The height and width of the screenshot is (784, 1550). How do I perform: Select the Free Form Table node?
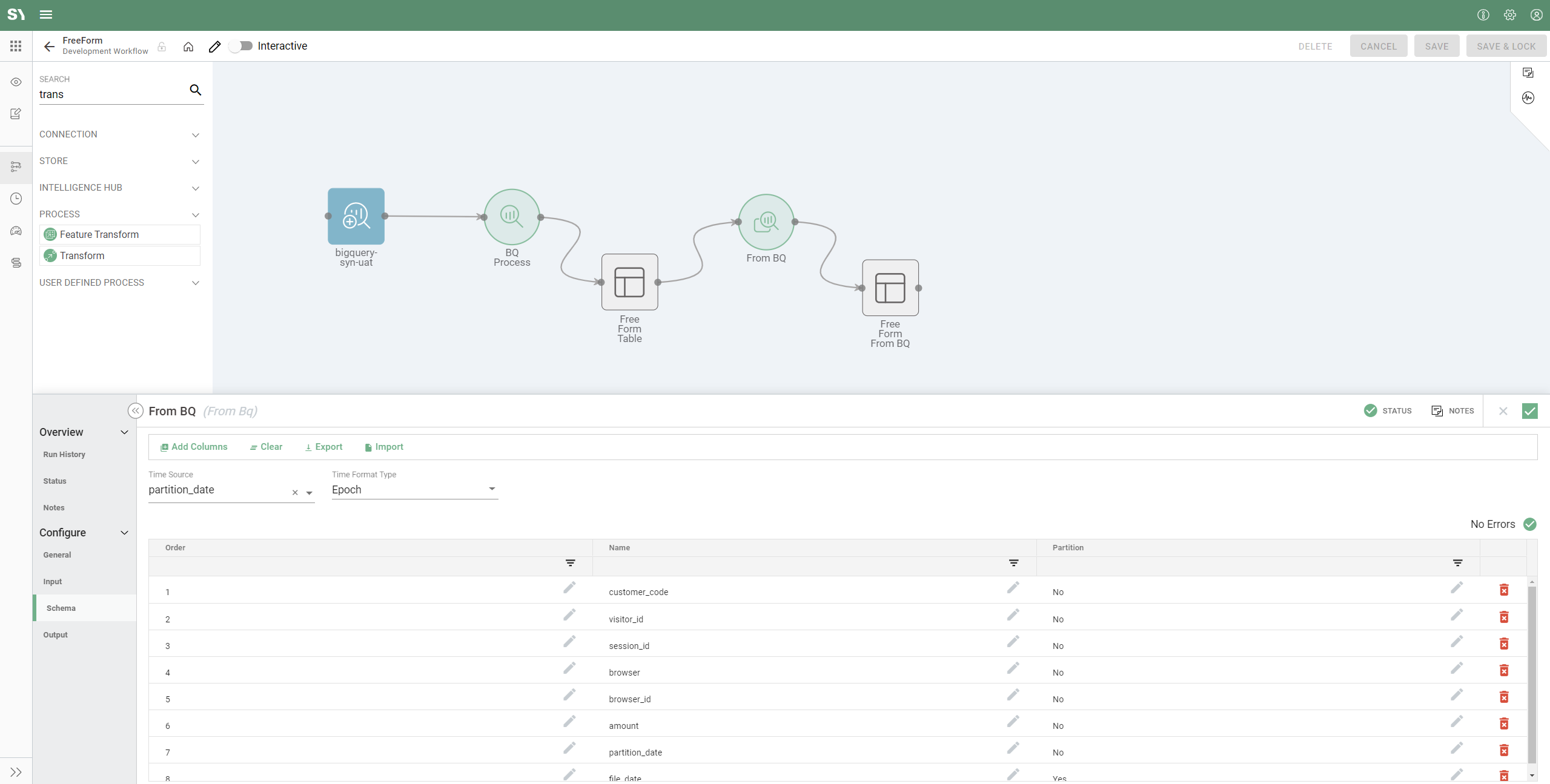(629, 282)
